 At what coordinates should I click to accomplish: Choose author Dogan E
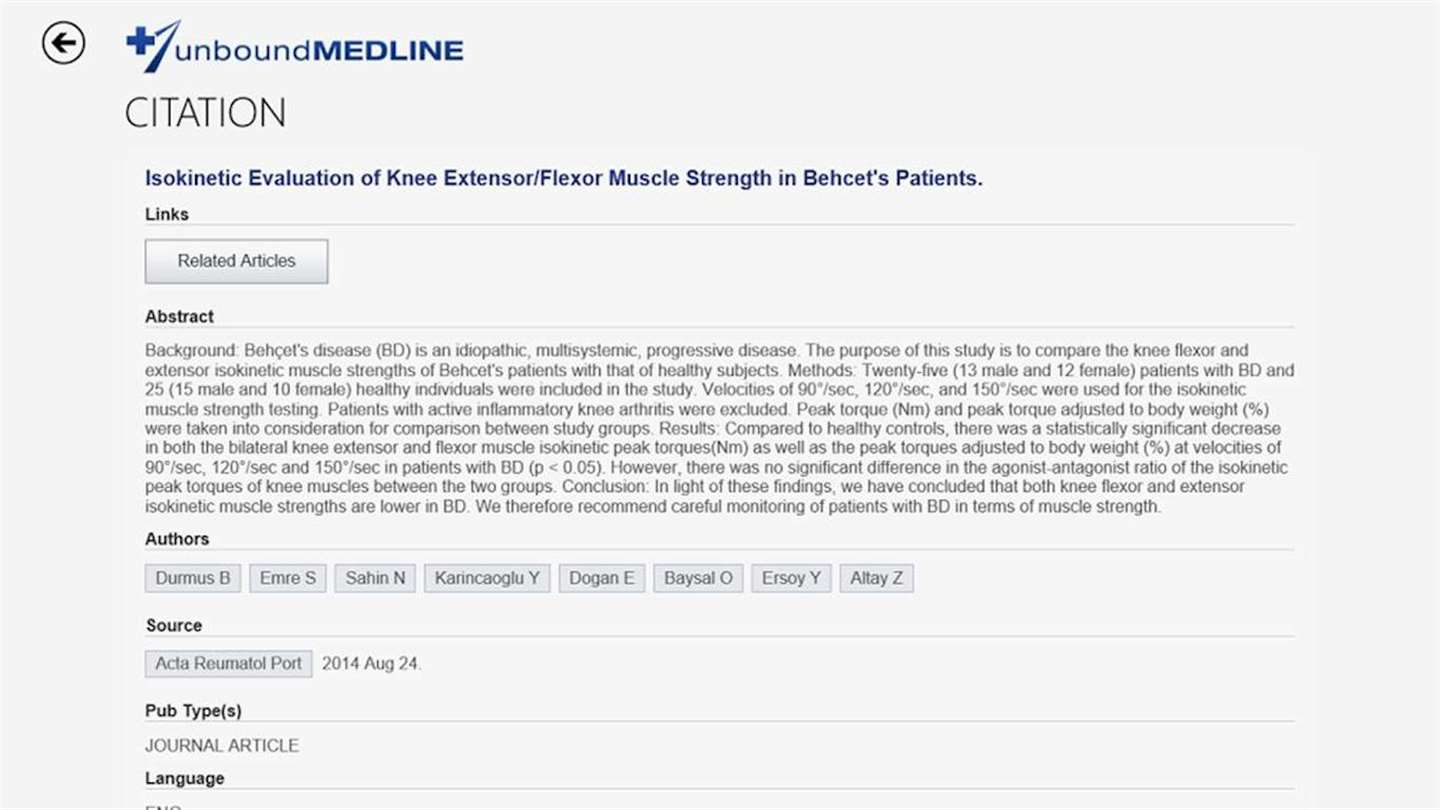[602, 578]
